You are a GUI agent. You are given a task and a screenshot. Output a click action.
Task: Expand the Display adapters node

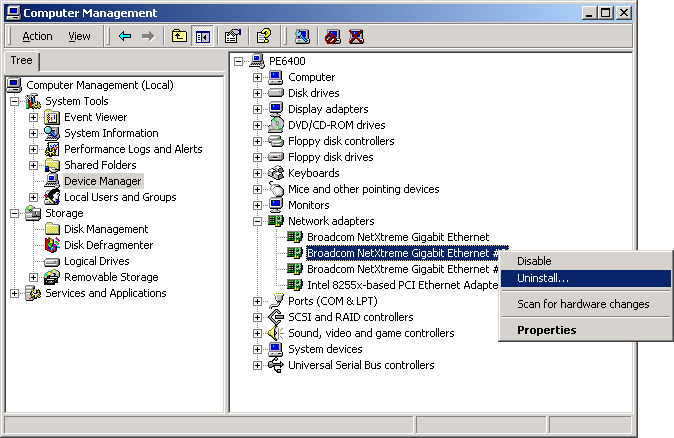coord(257,109)
